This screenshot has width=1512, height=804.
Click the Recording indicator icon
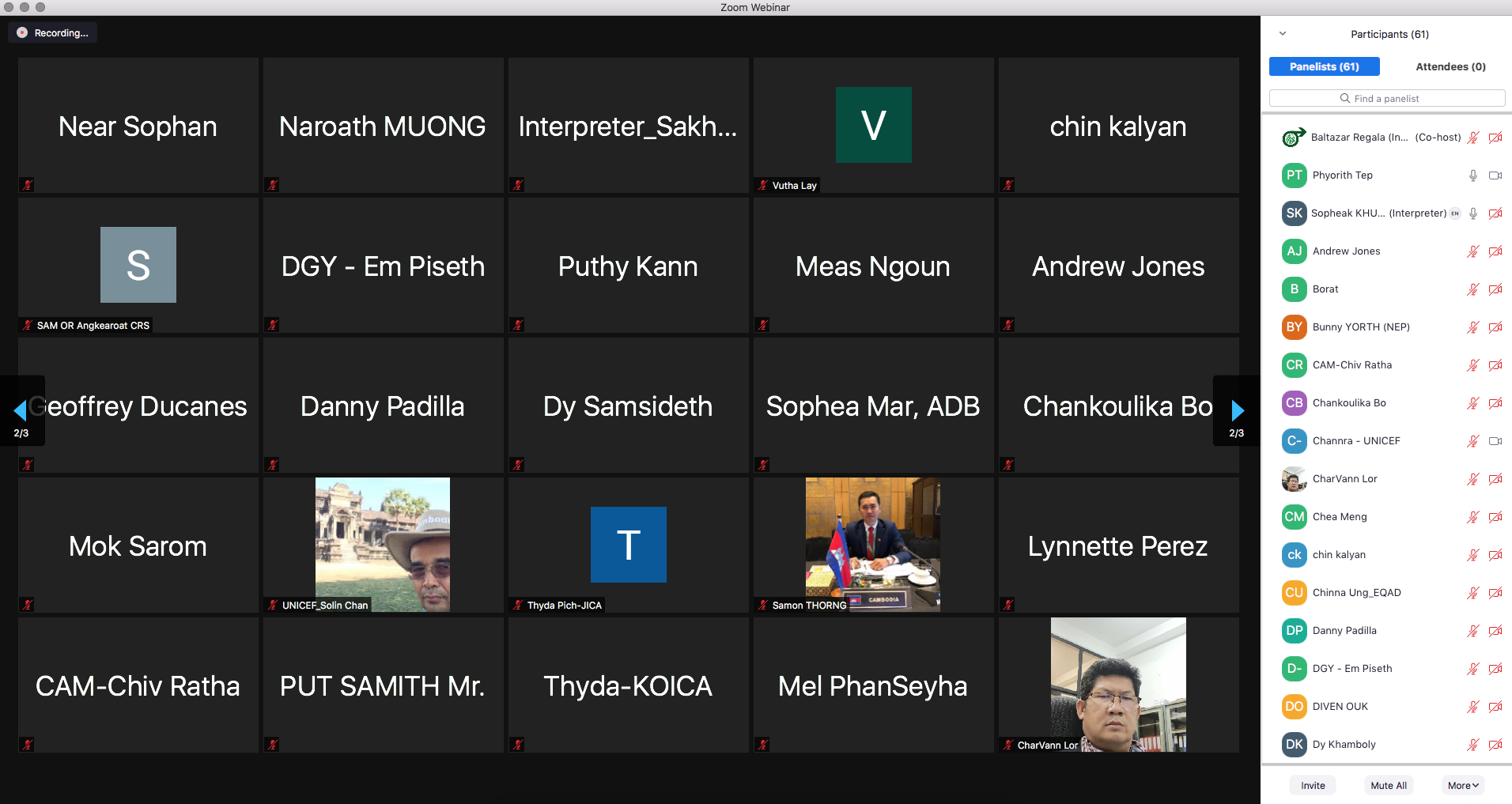tap(22, 33)
